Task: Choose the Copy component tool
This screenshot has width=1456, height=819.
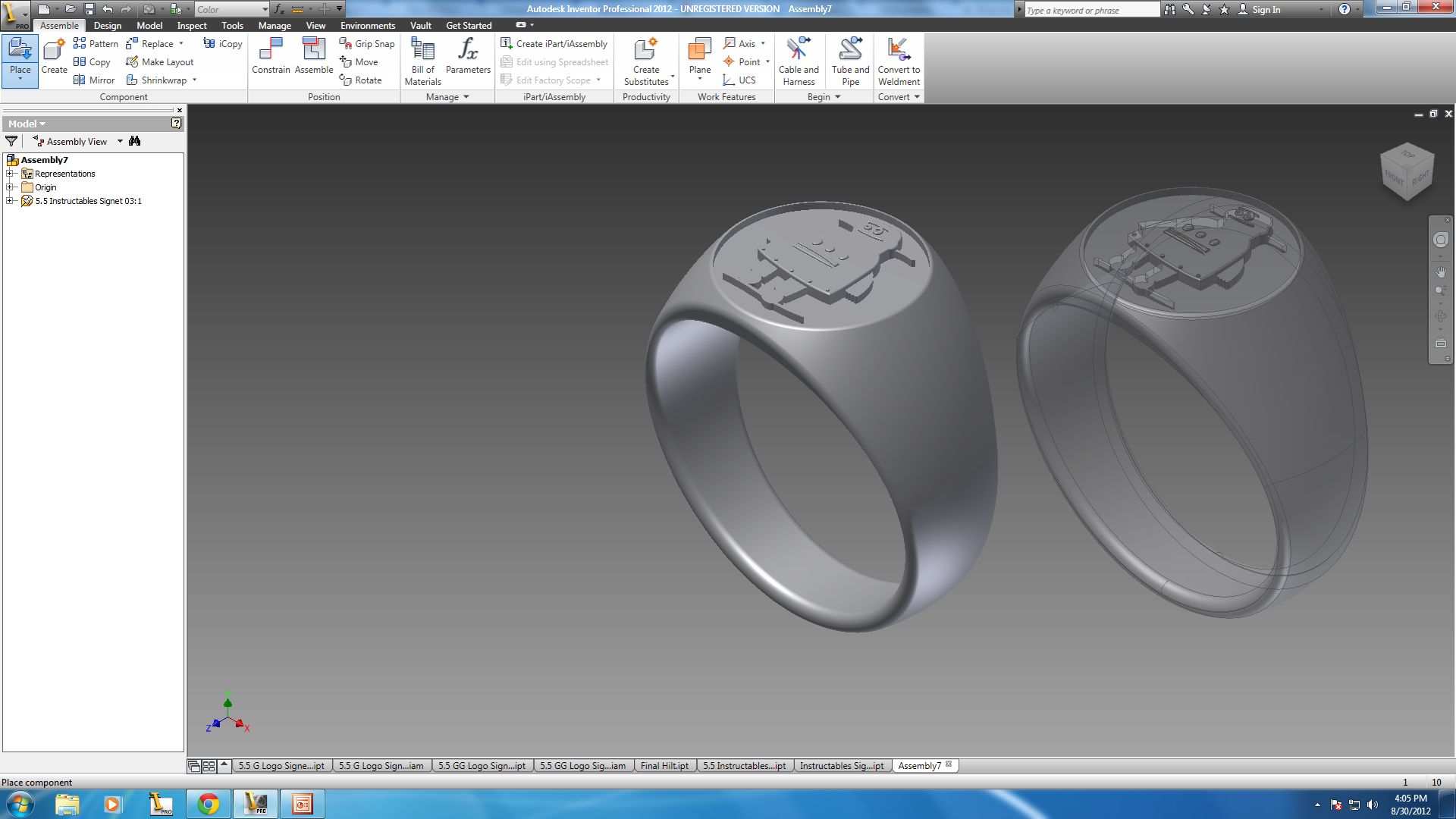Action: coord(92,61)
